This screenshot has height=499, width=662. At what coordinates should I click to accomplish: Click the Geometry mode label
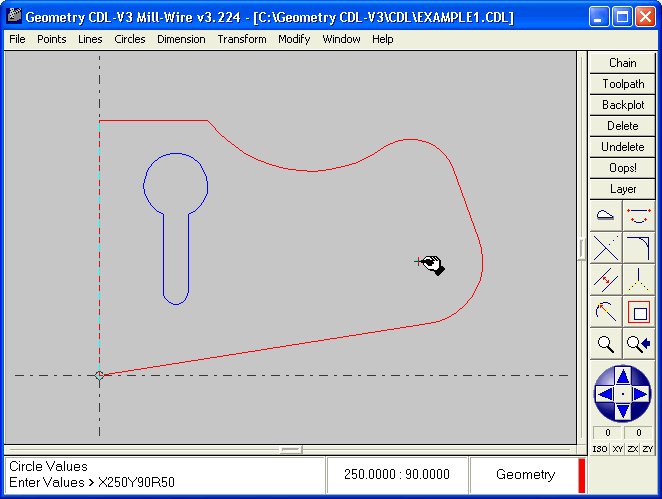(525, 475)
